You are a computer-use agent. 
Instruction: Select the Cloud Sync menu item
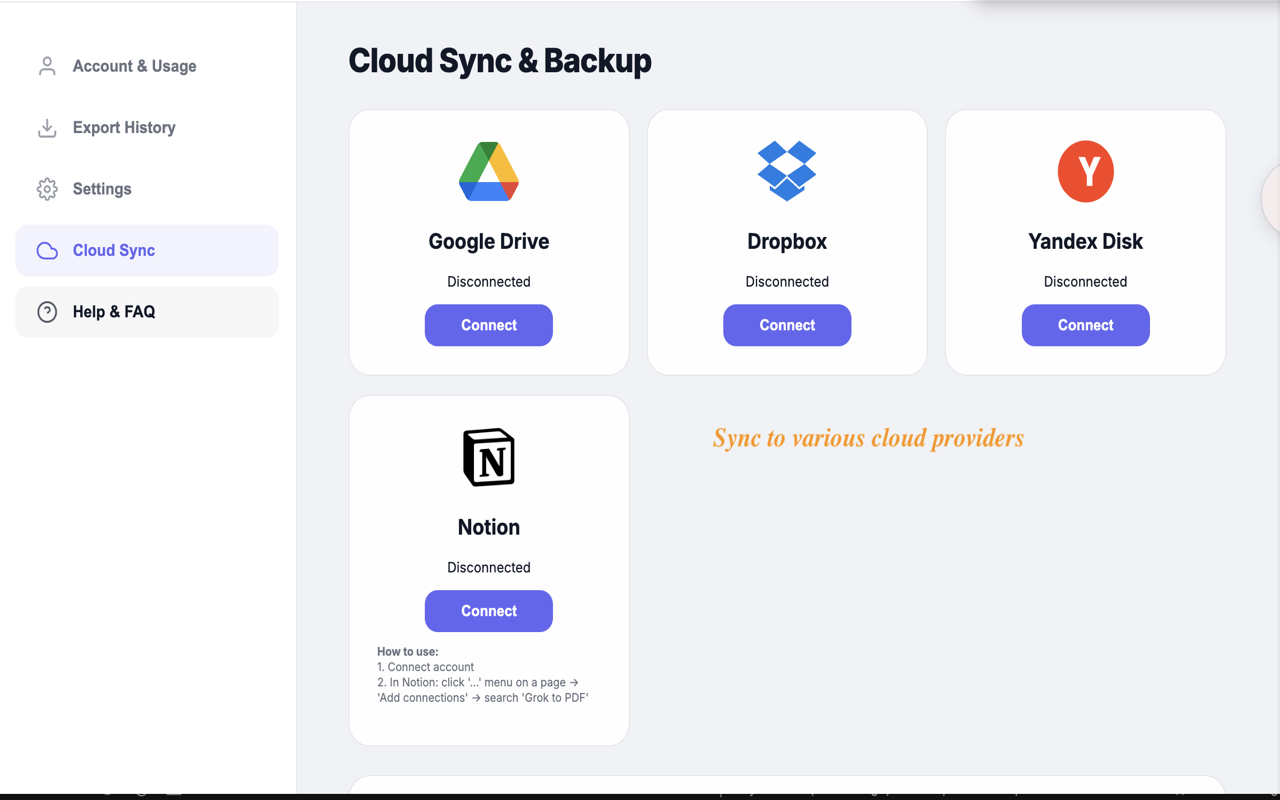click(x=147, y=251)
